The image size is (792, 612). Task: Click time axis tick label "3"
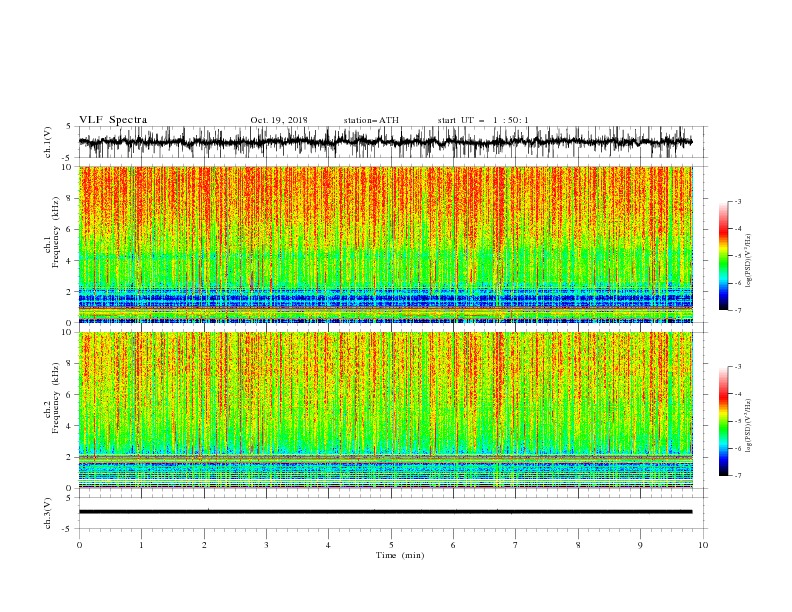click(x=266, y=545)
